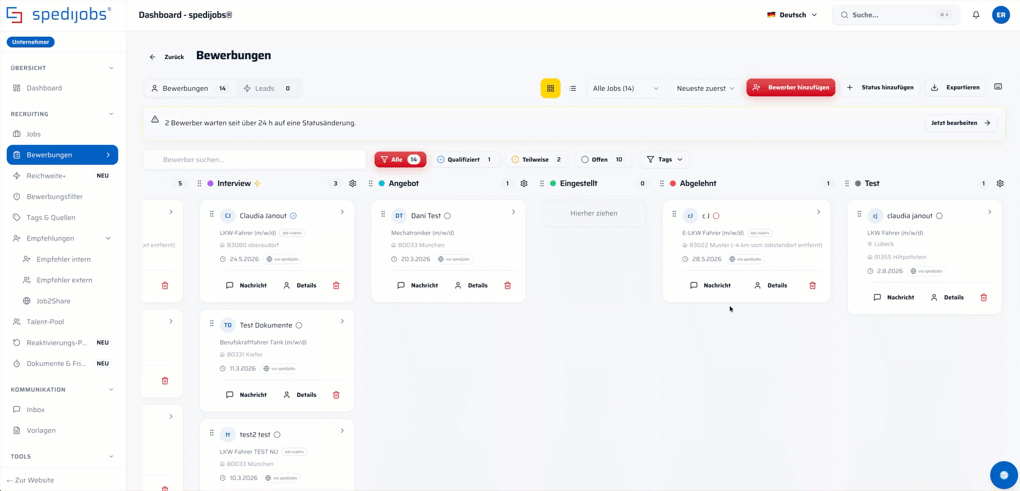Click warning triangle in alert banner

[x=155, y=120]
